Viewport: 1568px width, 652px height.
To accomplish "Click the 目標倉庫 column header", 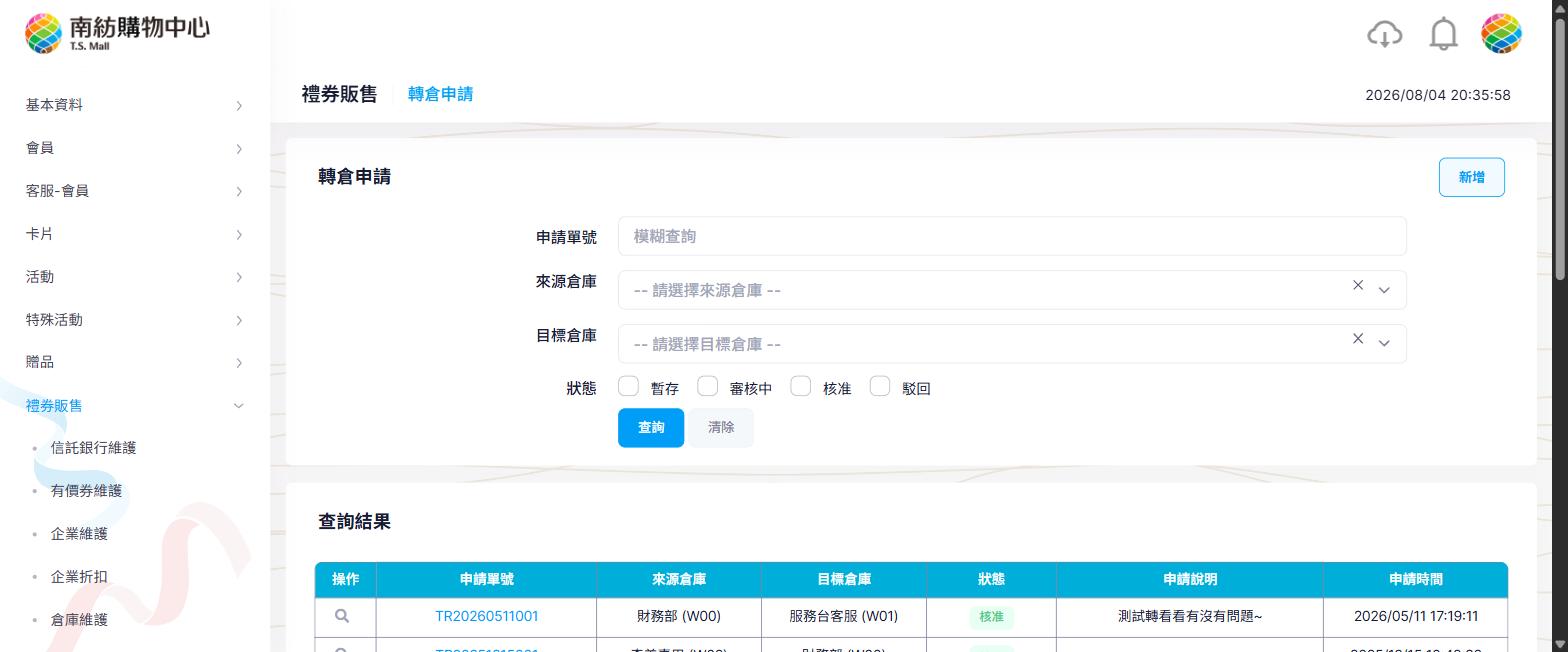I will [x=843, y=579].
